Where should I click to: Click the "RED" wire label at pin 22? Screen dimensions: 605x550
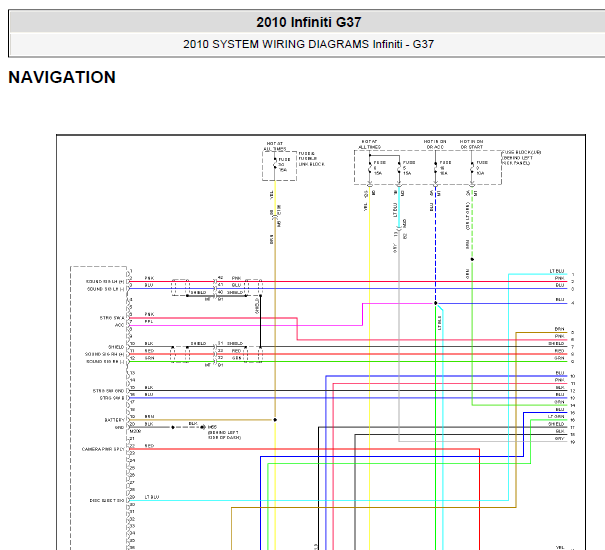point(149,446)
